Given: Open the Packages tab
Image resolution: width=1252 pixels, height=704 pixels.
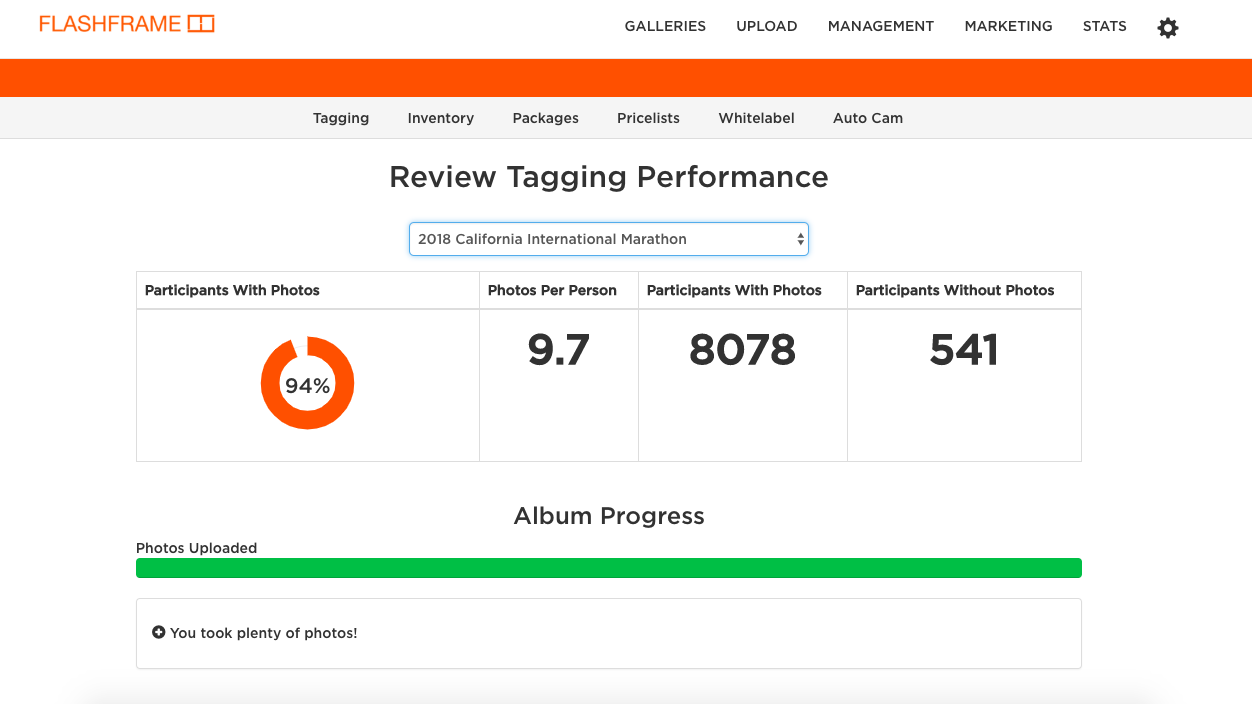Looking at the screenshot, I should 545,118.
